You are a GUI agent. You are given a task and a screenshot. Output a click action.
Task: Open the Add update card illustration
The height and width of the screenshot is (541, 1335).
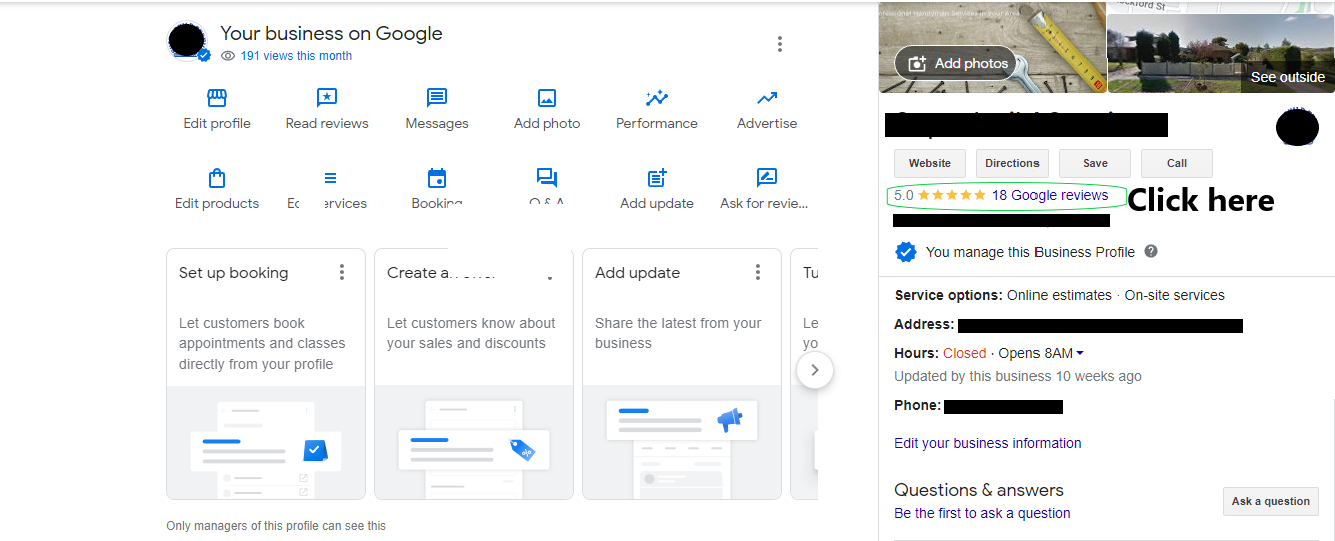tap(682, 442)
